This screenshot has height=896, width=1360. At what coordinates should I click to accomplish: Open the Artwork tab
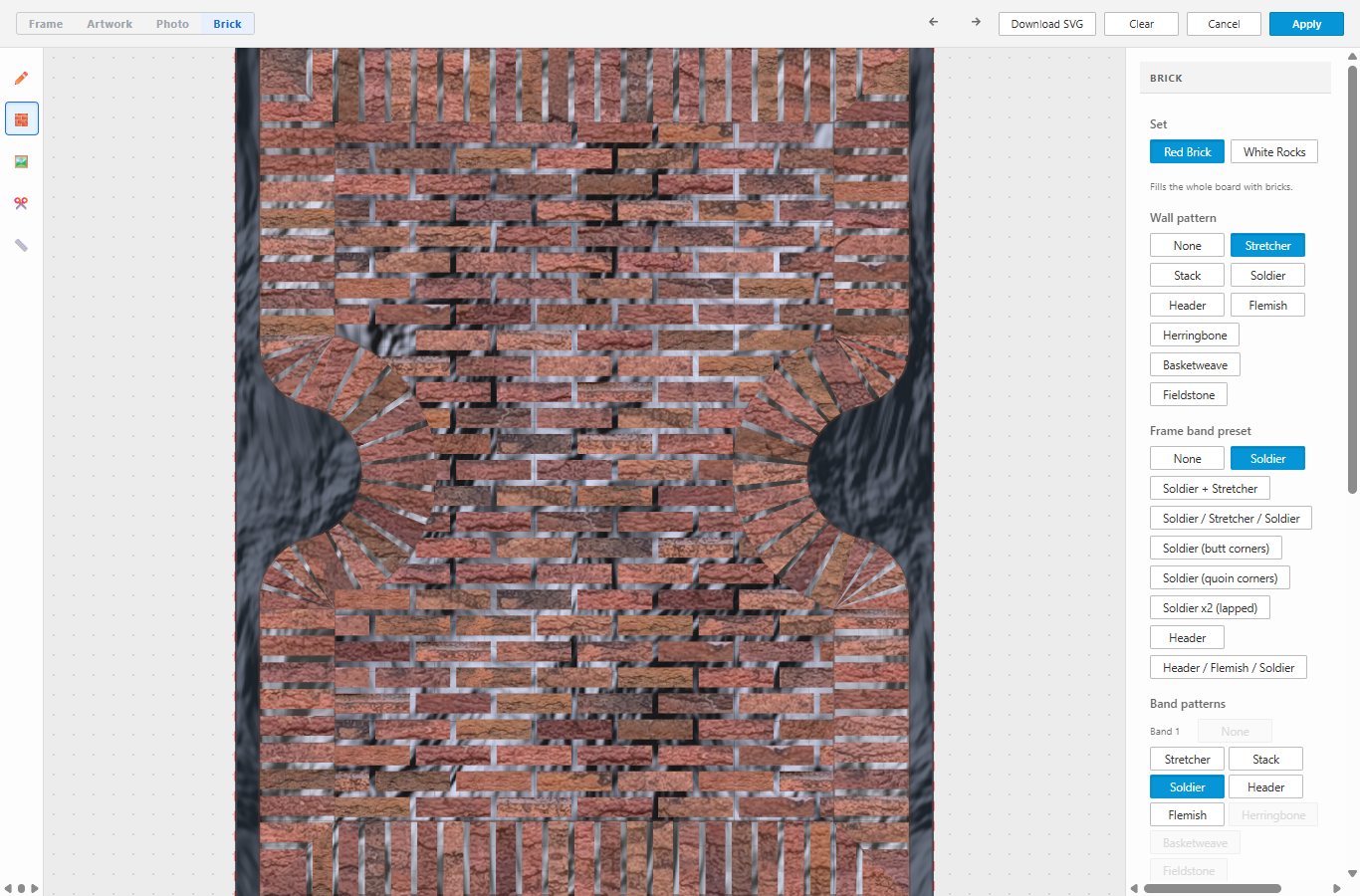tap(110, 24)
